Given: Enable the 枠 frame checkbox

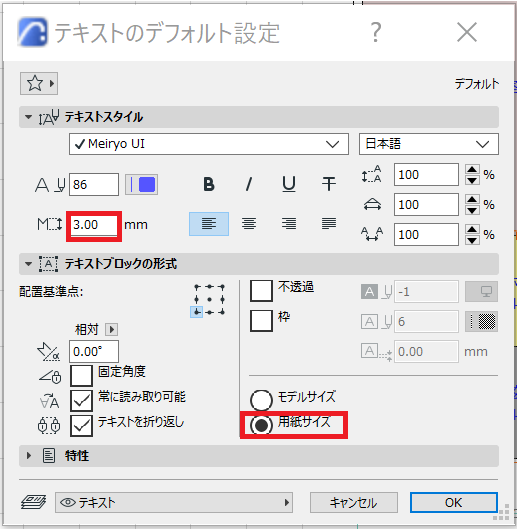Looking at the screenshot, I should [x=261, y=321].
